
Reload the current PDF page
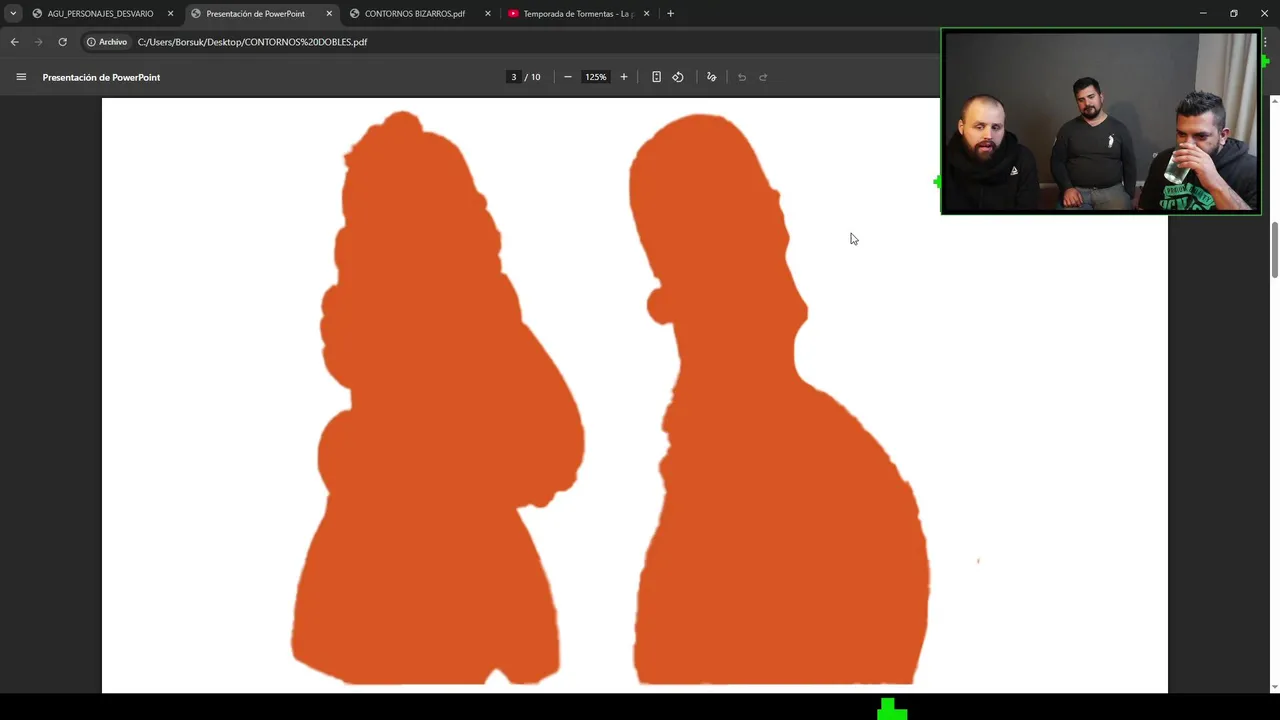point(62,42)
